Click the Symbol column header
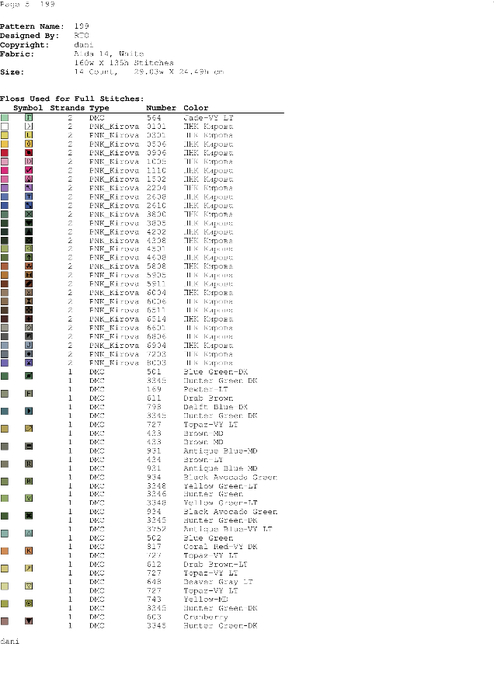Image resolution: width=494 pixels, height=699 pixels. click(28, 108)
